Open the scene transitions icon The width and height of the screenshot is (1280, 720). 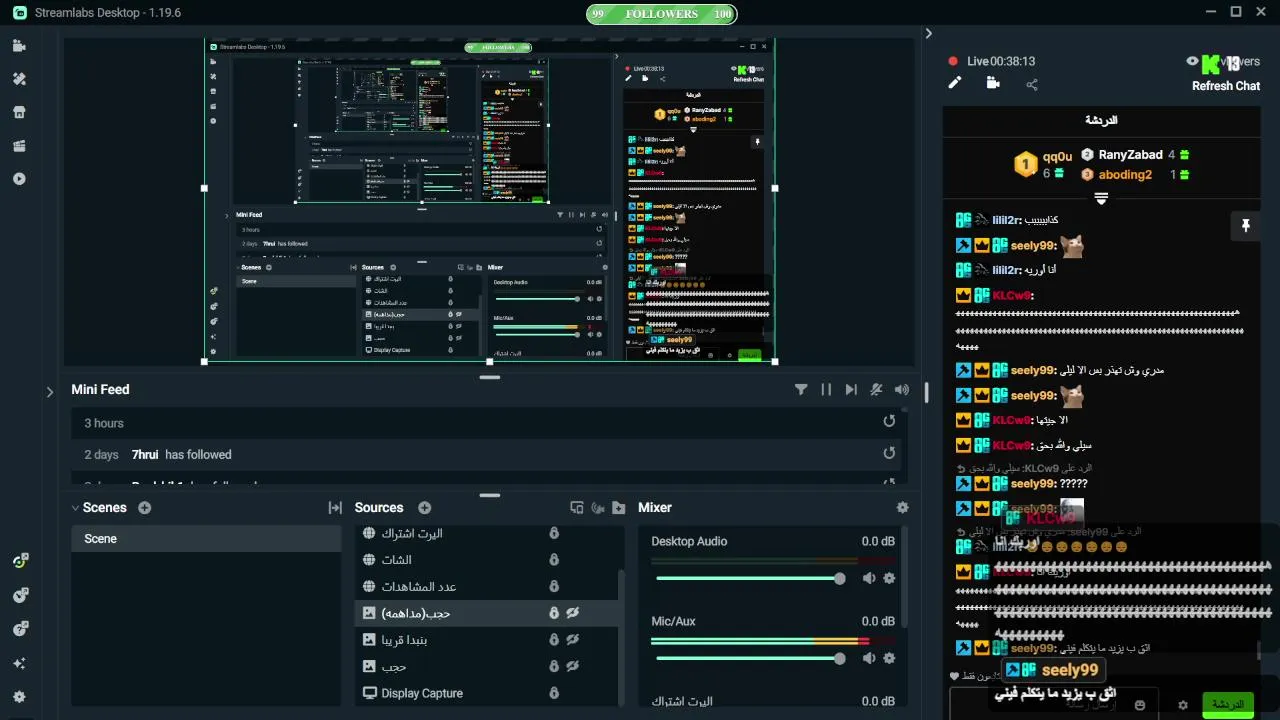(335, 508)
